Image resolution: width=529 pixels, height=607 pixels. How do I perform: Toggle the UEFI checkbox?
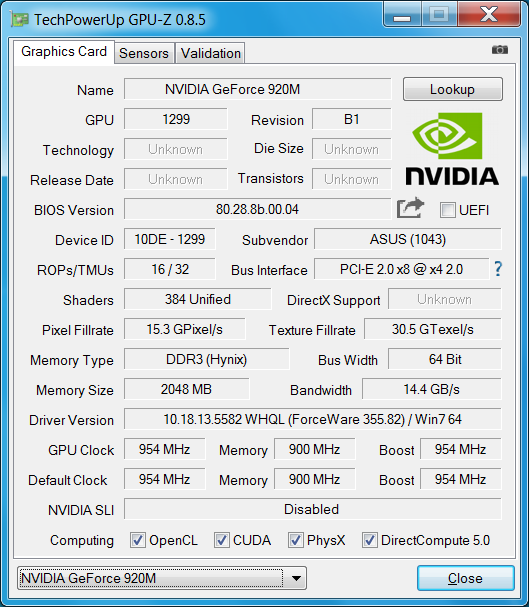[x=447, y=210]
